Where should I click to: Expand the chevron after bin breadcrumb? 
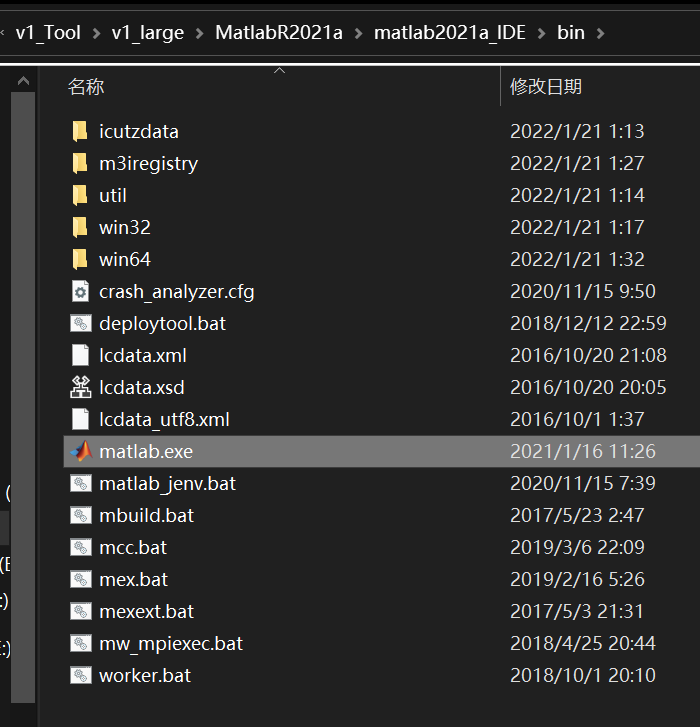tap(600, 33)
